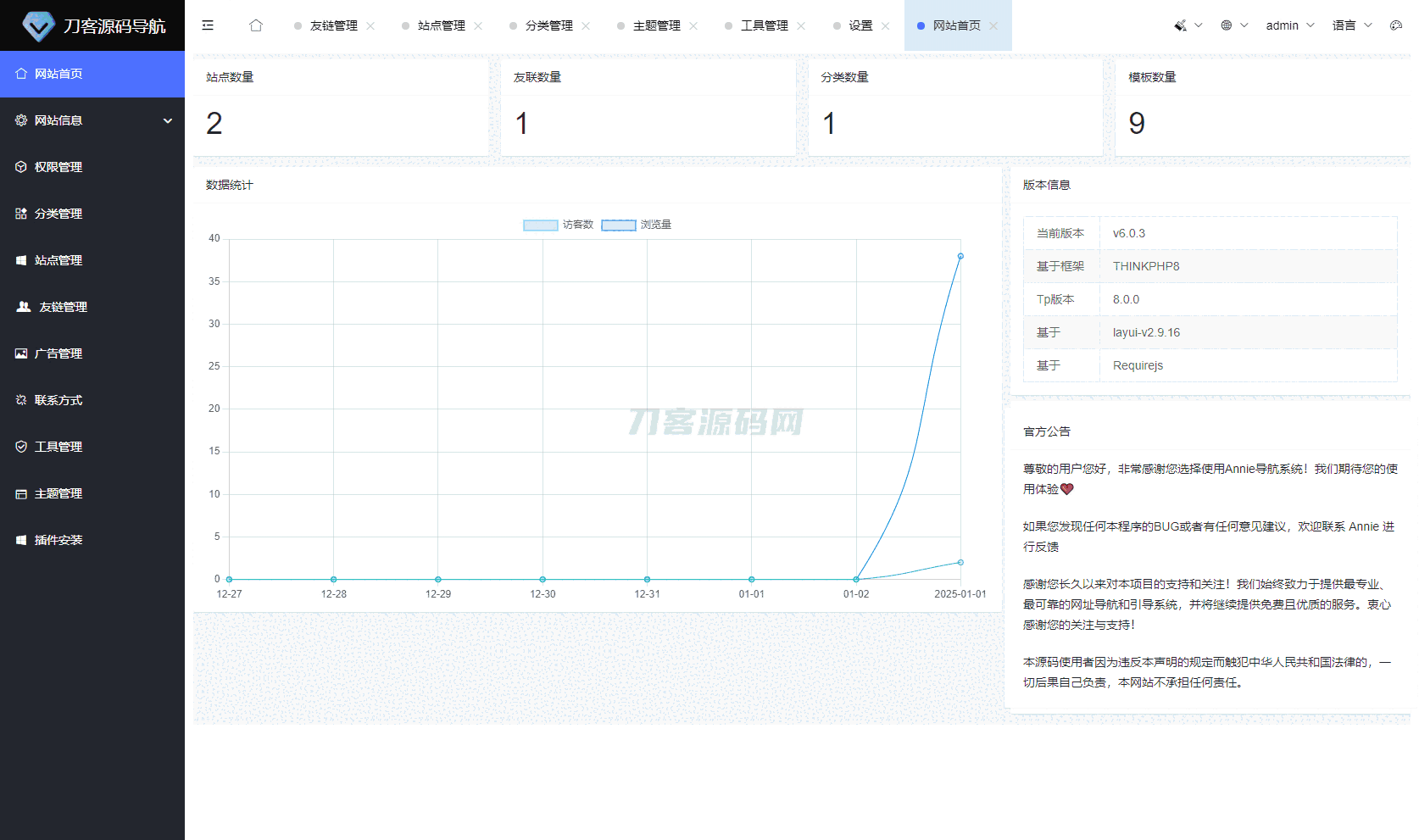Switch to the 站点管理 tab
1419x840 pixels.
point(441,25)
